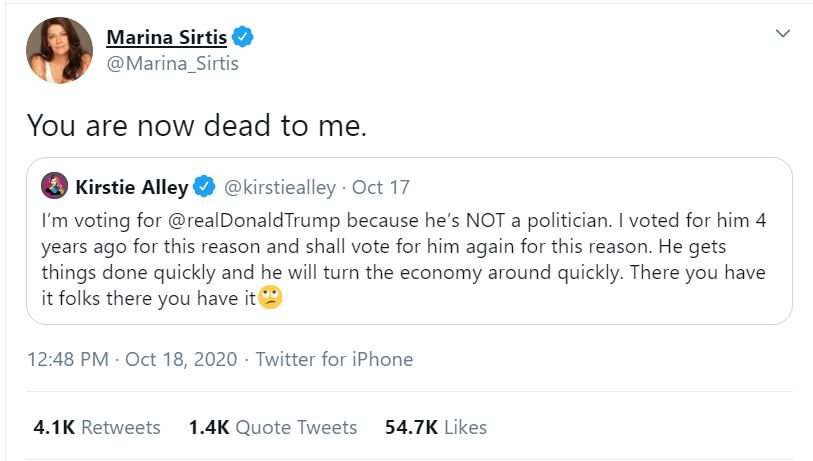Open the Marina Sirtis display name link
813x461 pixels.
(x=166, y=38)
